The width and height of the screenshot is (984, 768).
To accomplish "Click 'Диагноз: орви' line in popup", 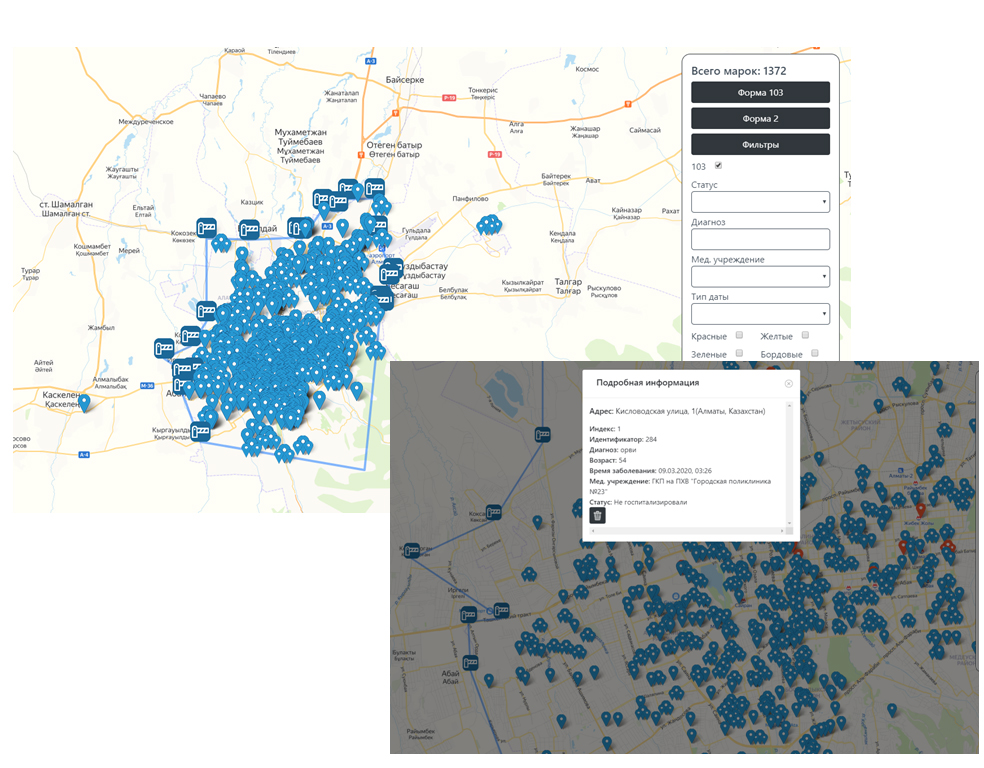I will 612,450.
